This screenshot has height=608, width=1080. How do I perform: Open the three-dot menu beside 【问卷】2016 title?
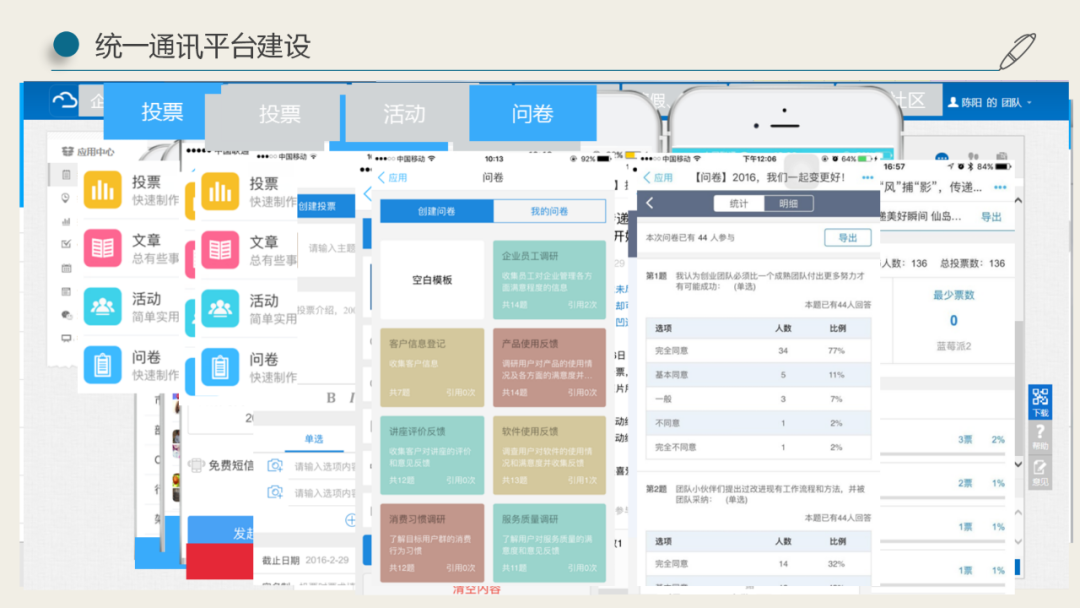[x=867, y=178]
